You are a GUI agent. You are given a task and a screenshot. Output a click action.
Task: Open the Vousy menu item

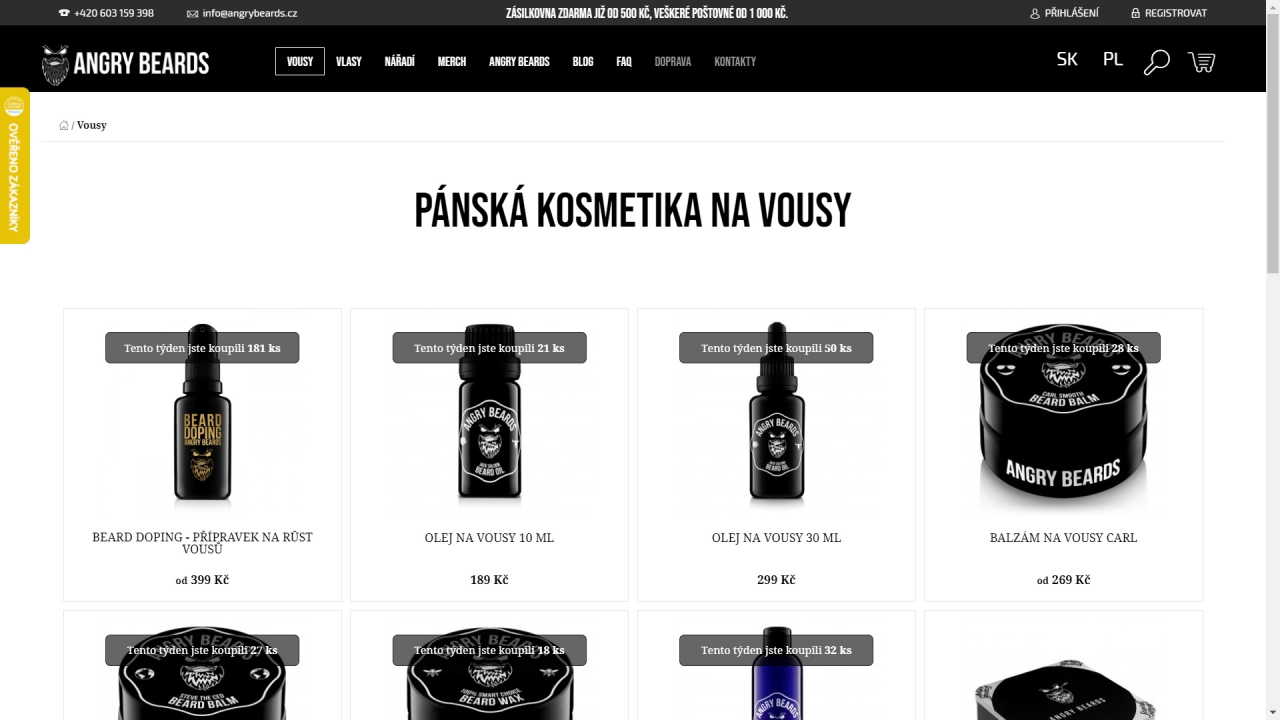(x=300, y=61)
